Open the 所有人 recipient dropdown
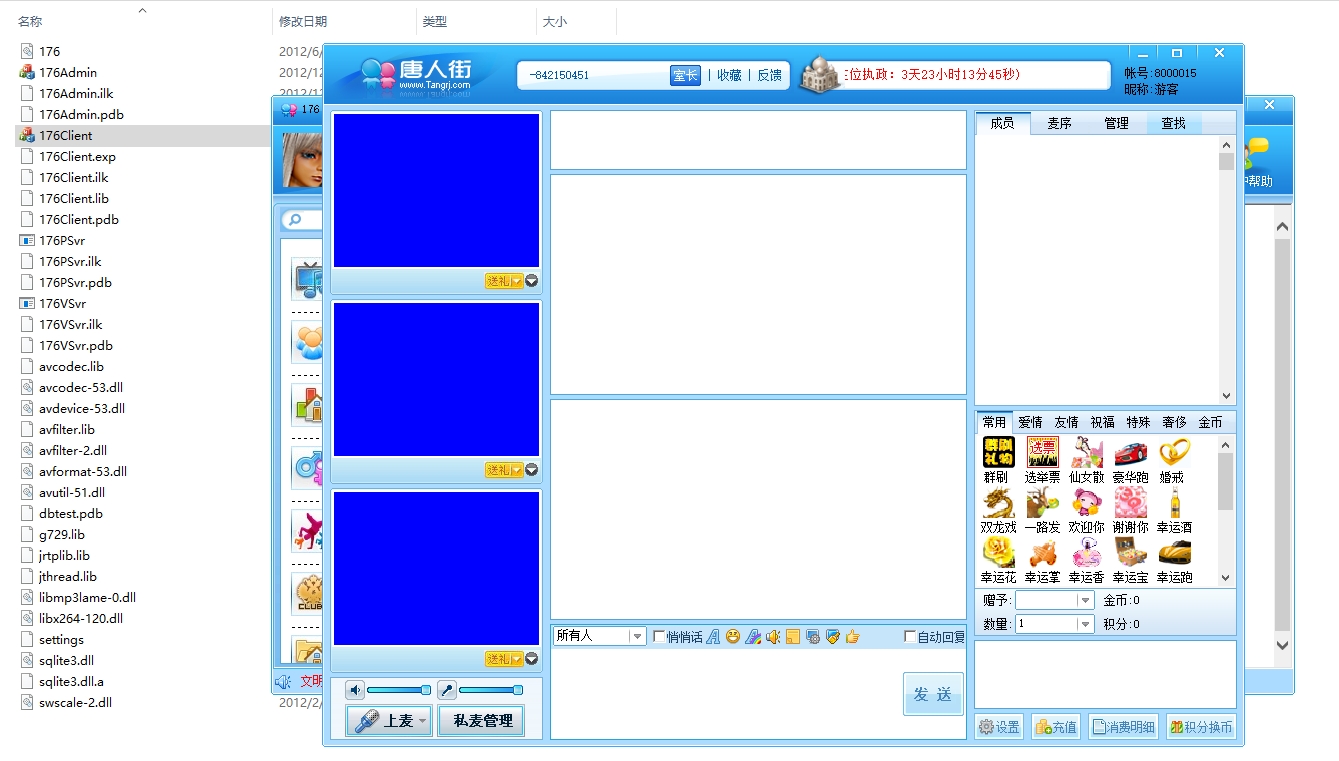 pyautogui.click(x=637, y=636)
